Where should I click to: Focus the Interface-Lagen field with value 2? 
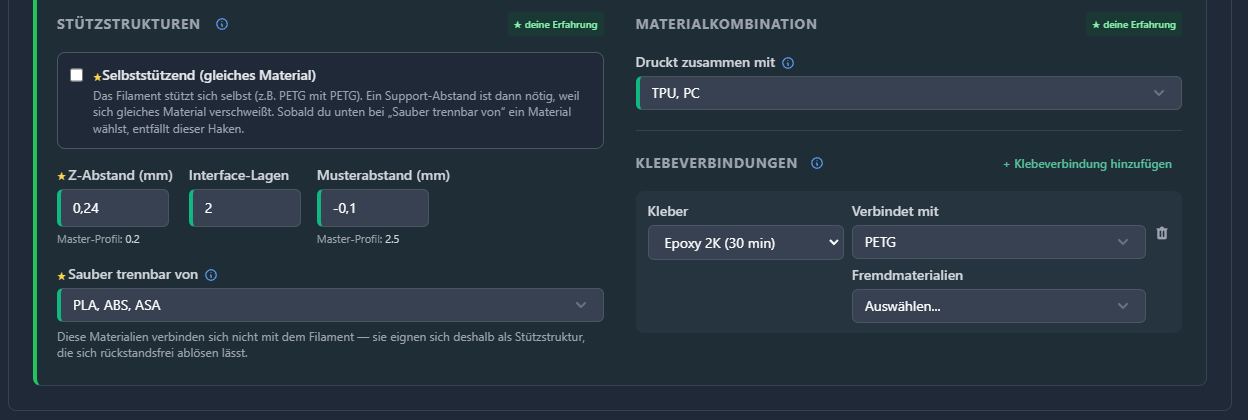coord(245,208)
